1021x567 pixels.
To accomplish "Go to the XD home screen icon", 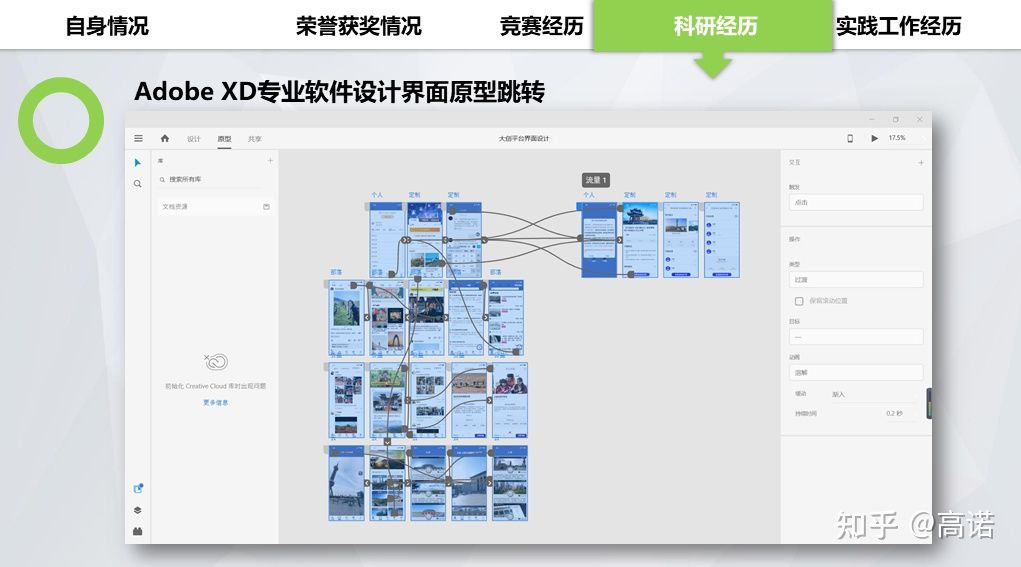I will (165, 138).
